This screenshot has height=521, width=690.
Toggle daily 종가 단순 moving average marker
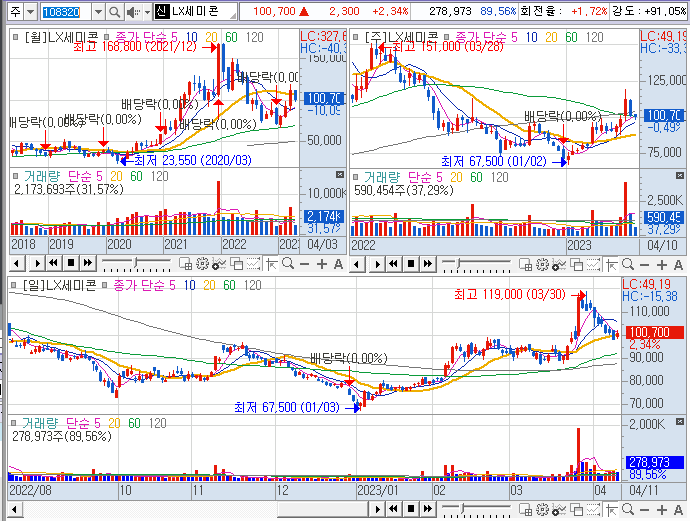coord(104,285)
